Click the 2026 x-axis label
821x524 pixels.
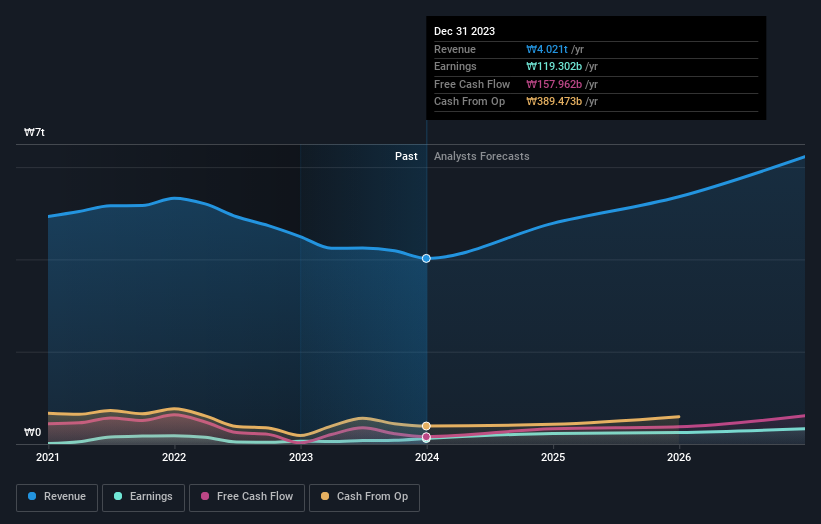pos(679,458)
